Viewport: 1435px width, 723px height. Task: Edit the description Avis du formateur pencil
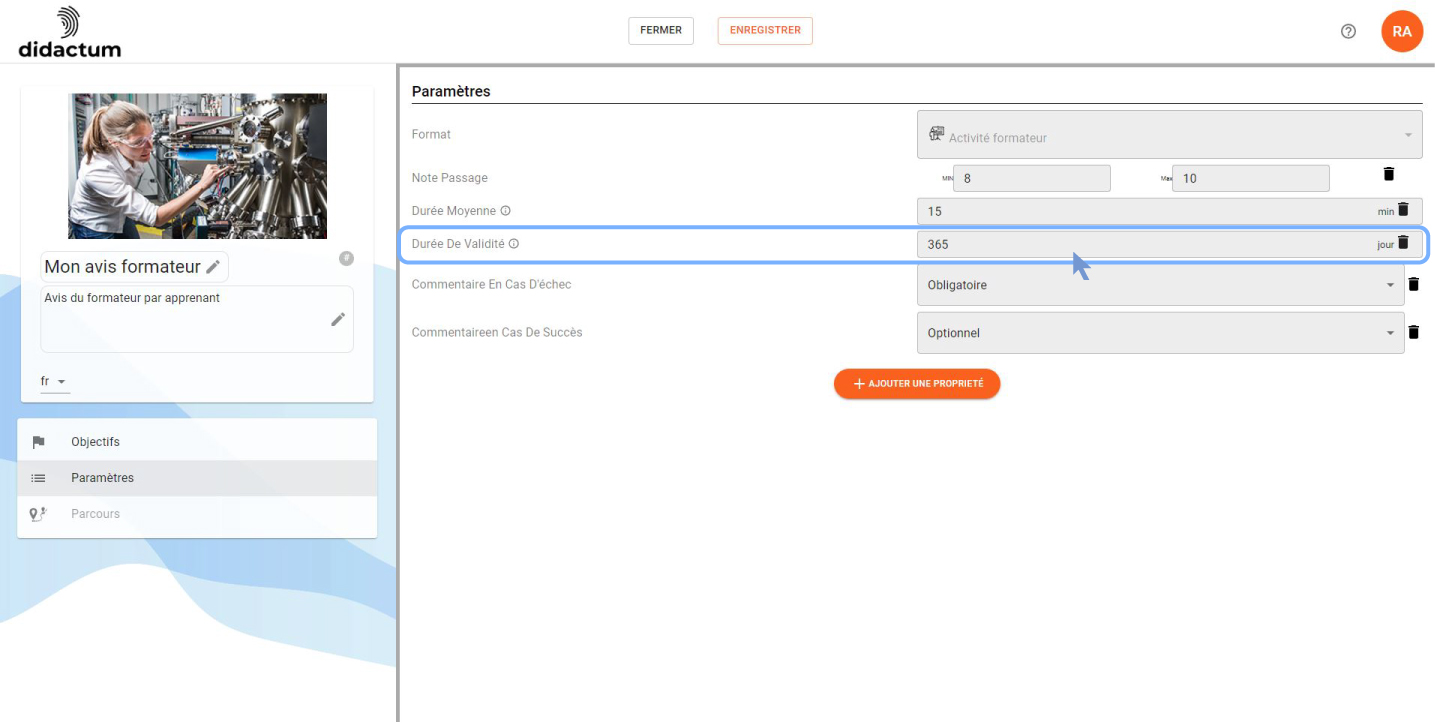338,319
